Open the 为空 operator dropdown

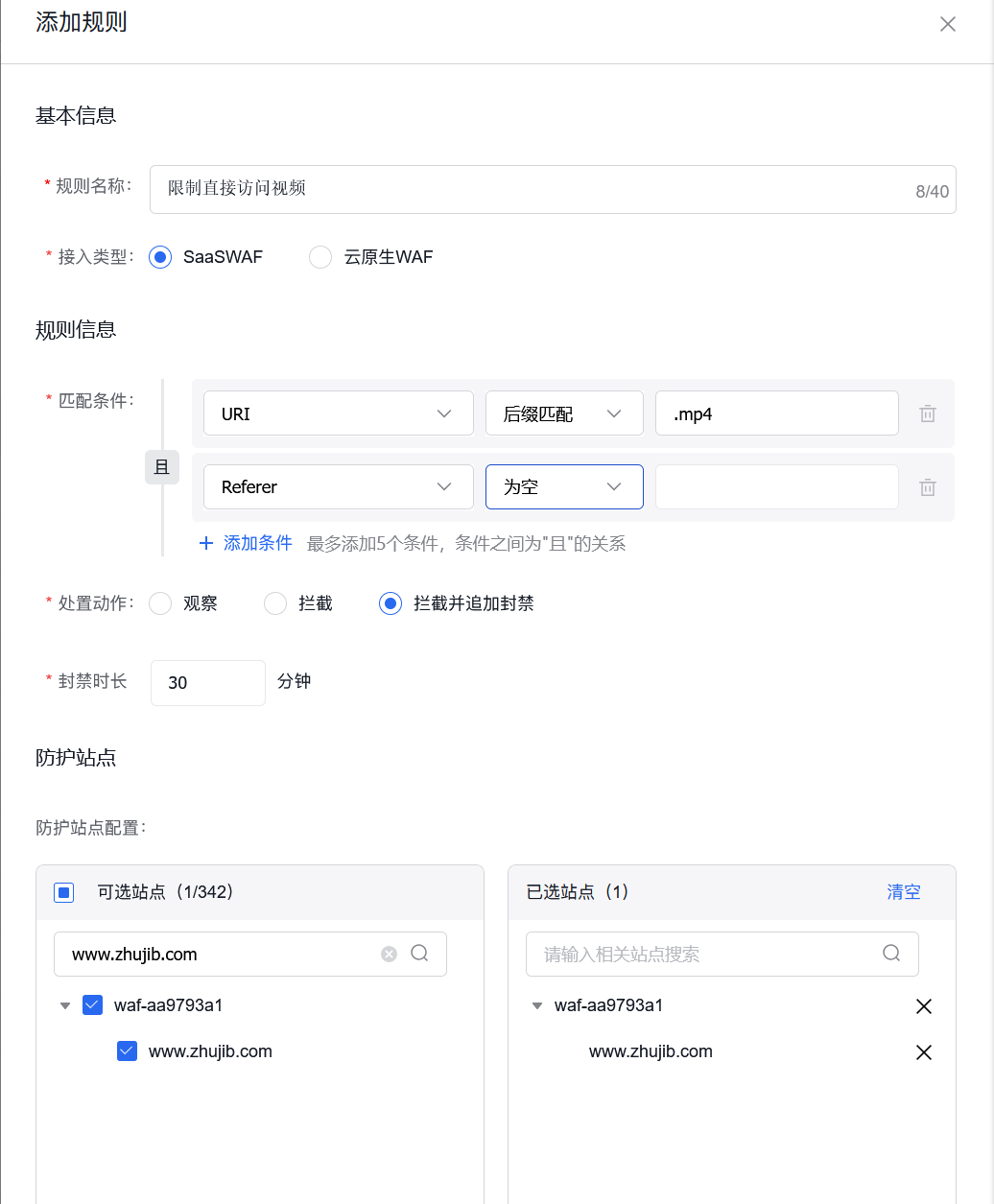(564, 486)
